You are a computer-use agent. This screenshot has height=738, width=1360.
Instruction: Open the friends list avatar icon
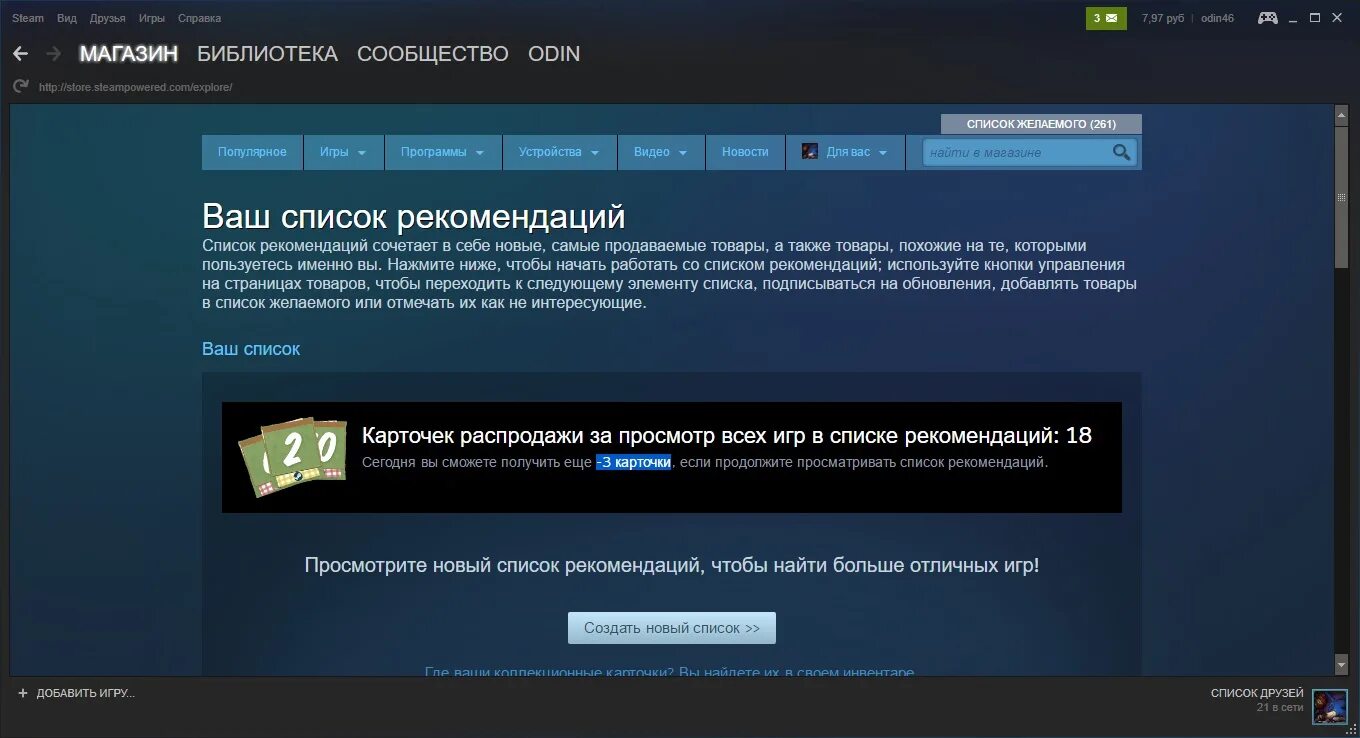pos(1329,706)
